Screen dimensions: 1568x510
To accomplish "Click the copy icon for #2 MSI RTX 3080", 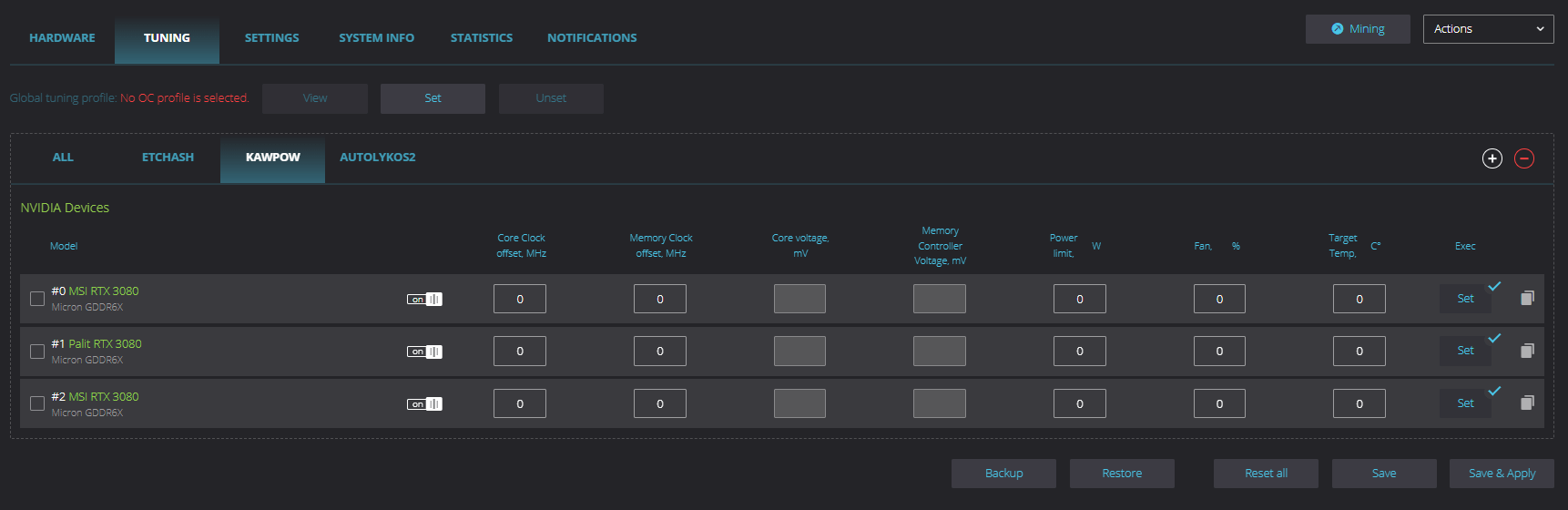I will pos(1527,403).
